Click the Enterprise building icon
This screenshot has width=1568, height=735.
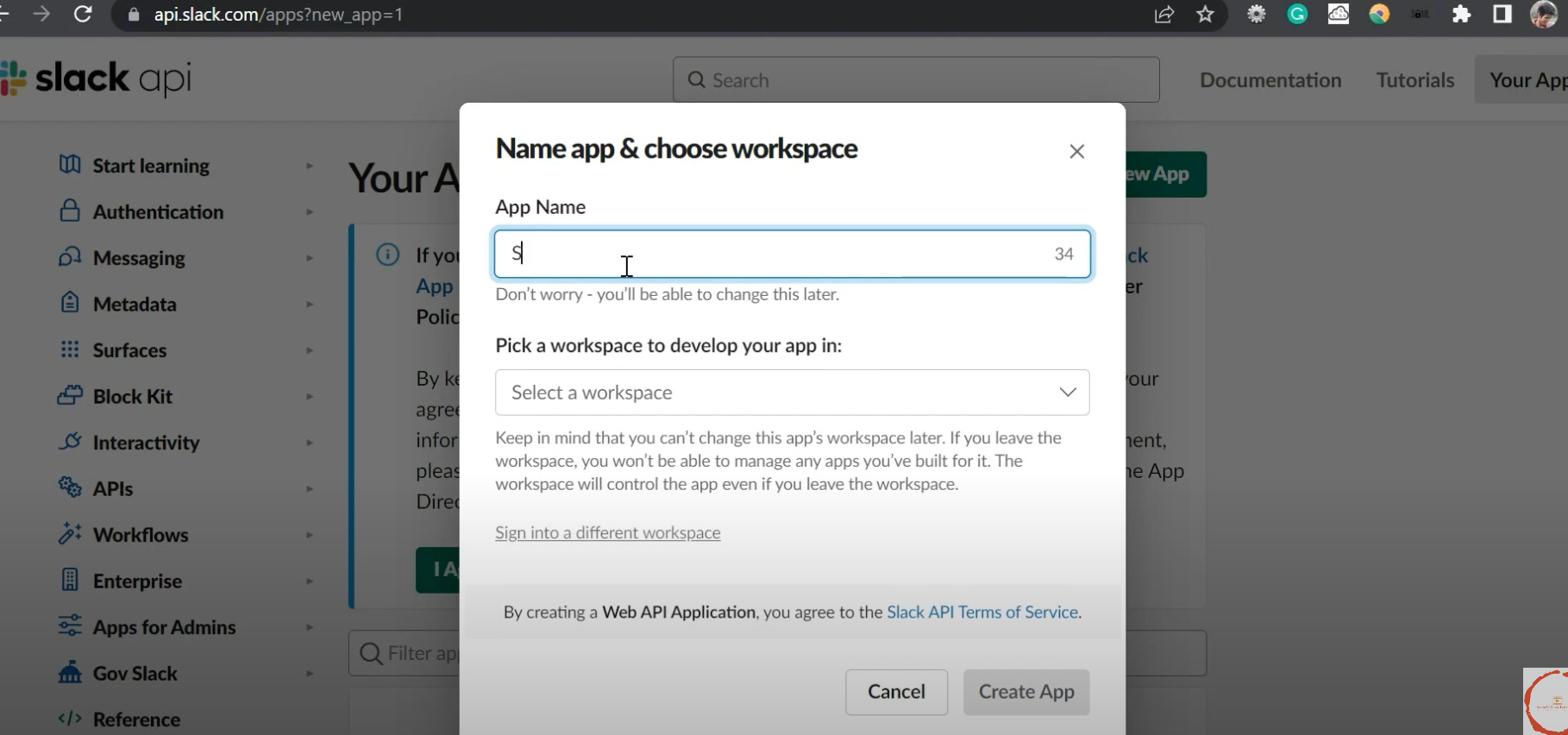tap(70, 580)
